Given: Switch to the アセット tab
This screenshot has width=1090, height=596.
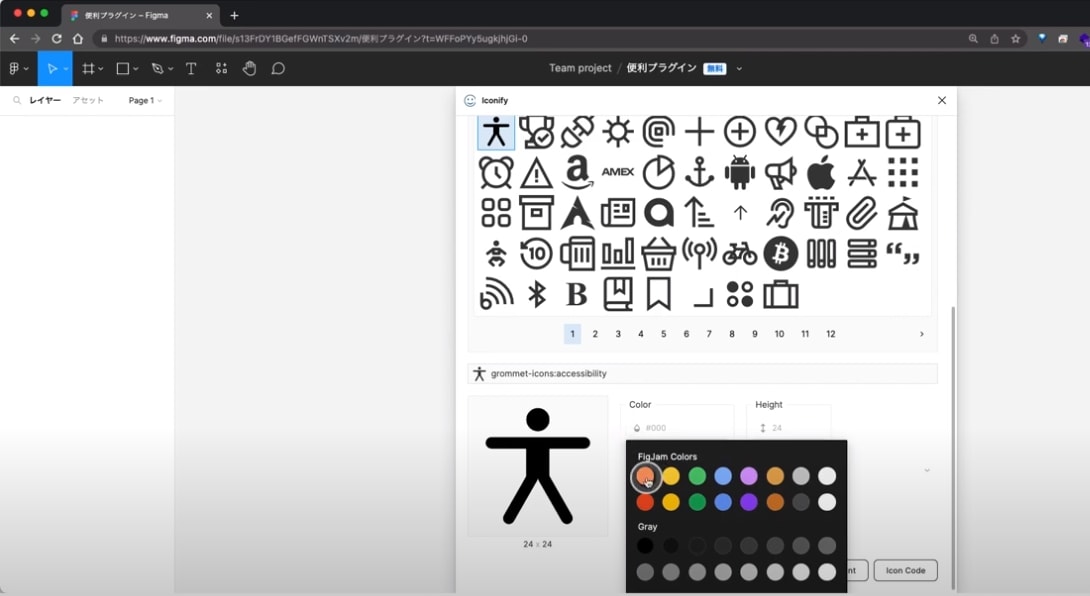Looking at the screenshot, I should 88,100.
